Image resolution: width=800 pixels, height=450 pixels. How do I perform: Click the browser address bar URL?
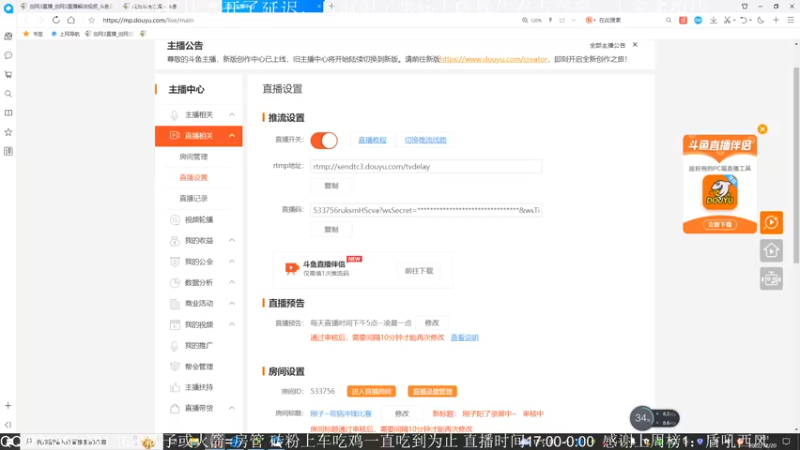(148, 20)
